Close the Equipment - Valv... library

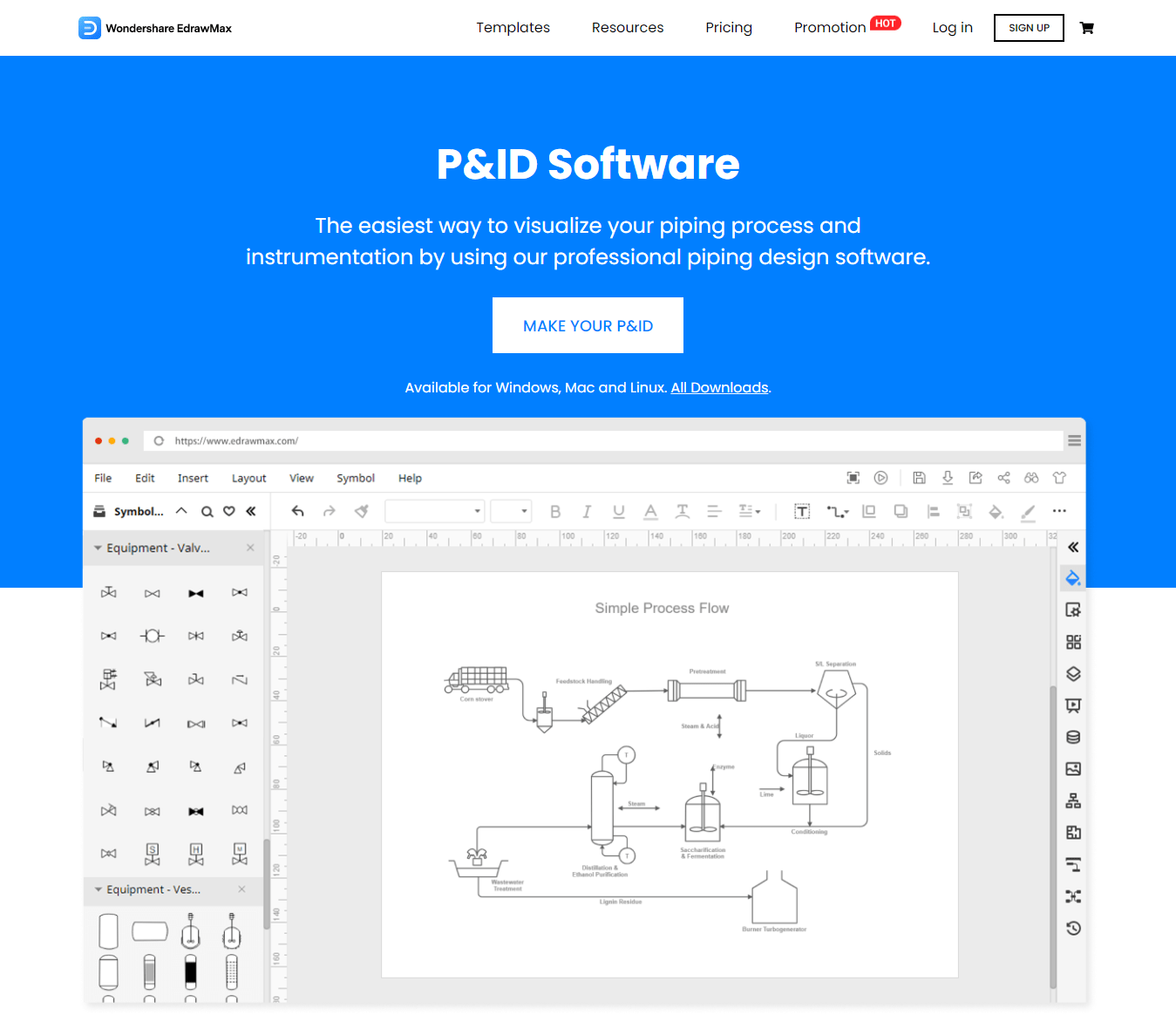(x=250, y=548)
